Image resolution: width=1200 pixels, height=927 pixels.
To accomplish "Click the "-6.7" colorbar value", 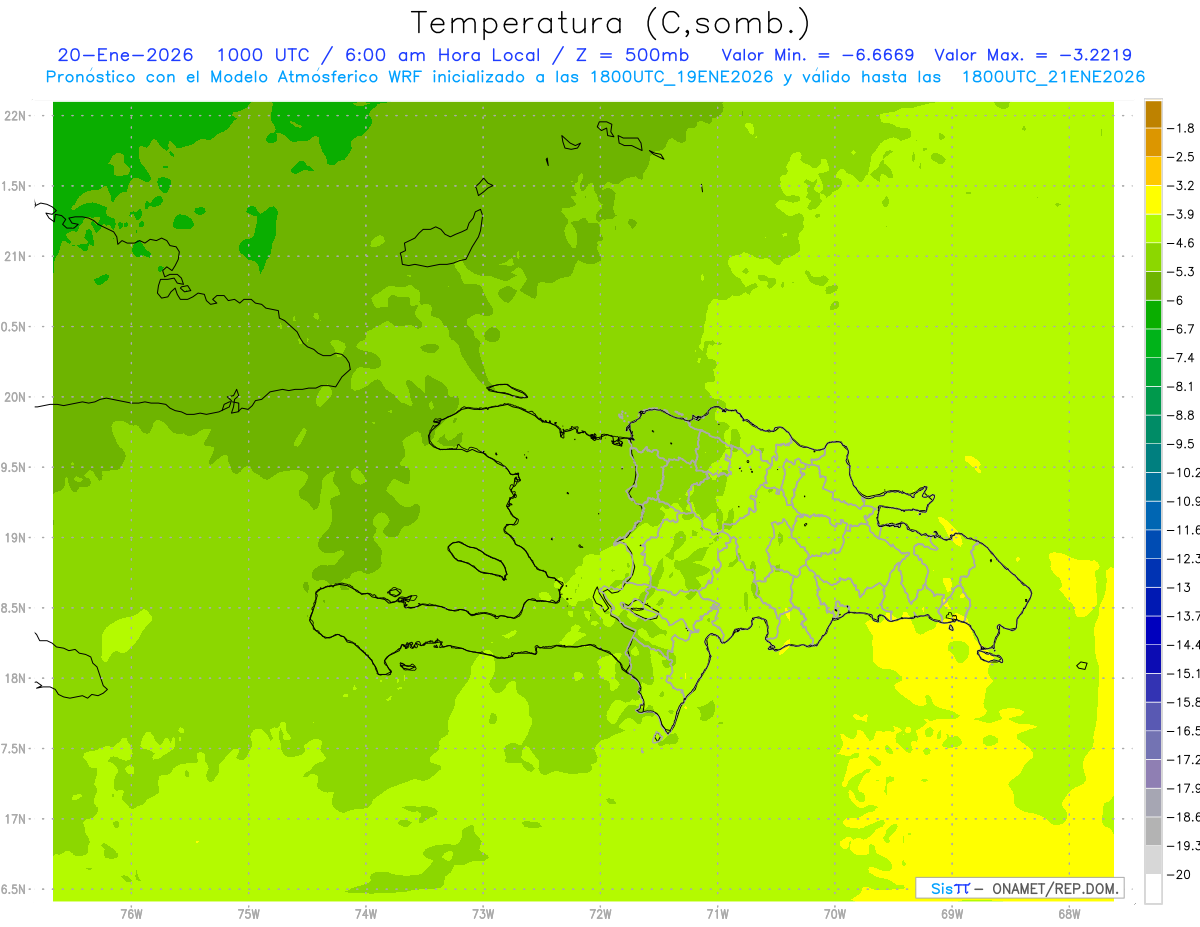I will (x=1182, y=329).
